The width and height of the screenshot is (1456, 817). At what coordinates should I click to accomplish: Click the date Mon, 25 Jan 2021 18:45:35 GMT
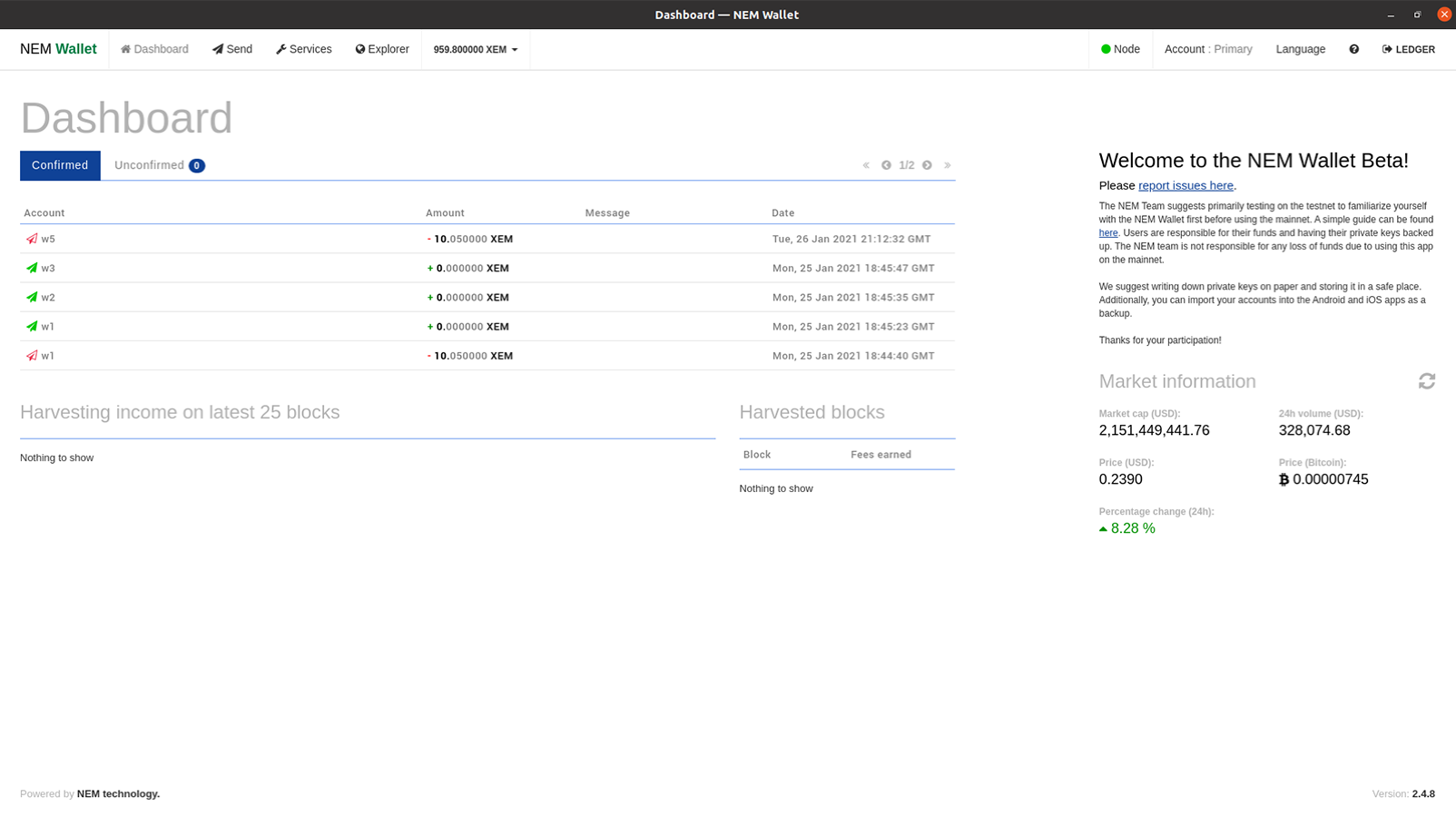pyautogui.click(x=853, y=297)
